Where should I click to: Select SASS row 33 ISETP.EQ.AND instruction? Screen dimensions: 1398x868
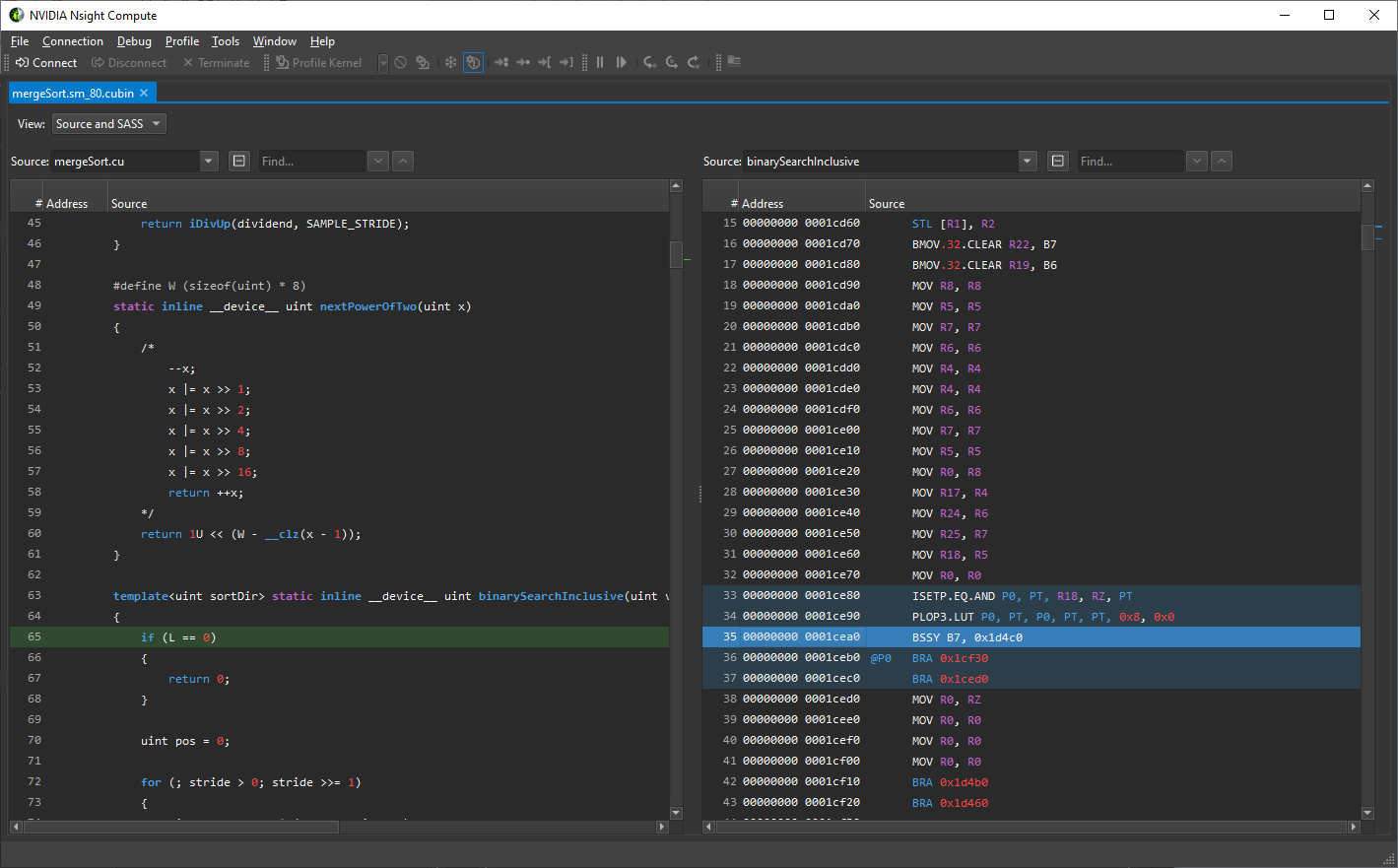[1032, 596]
